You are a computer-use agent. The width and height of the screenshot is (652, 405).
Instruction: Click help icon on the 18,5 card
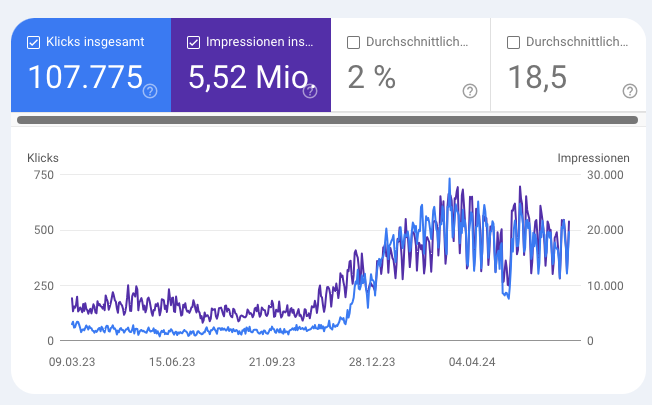(630, 91)
